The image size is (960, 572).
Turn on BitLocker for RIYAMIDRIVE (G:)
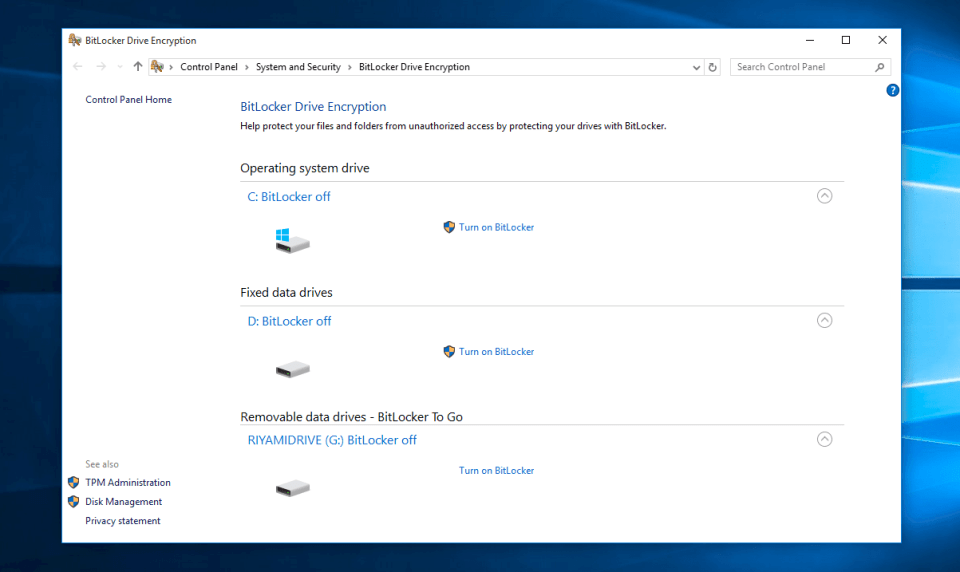pyautogui.click(x=496, y=470)
